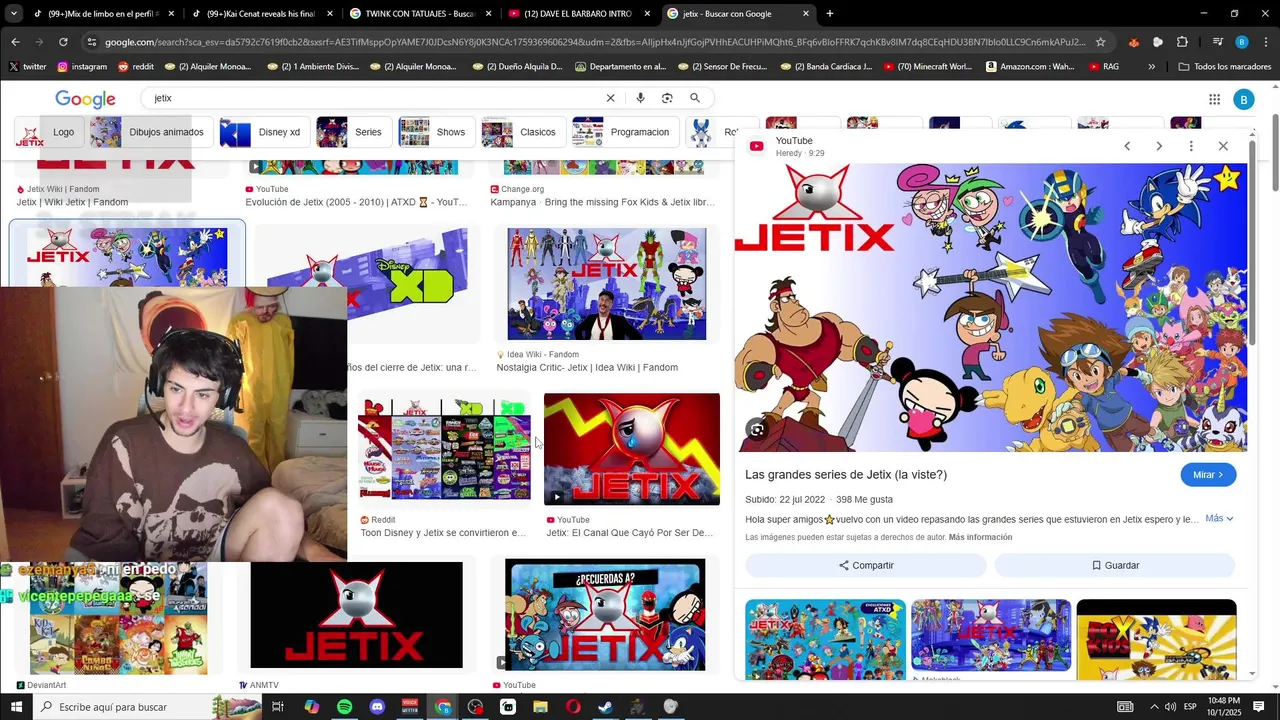Select the Logo filter chip

pos(48,132)
